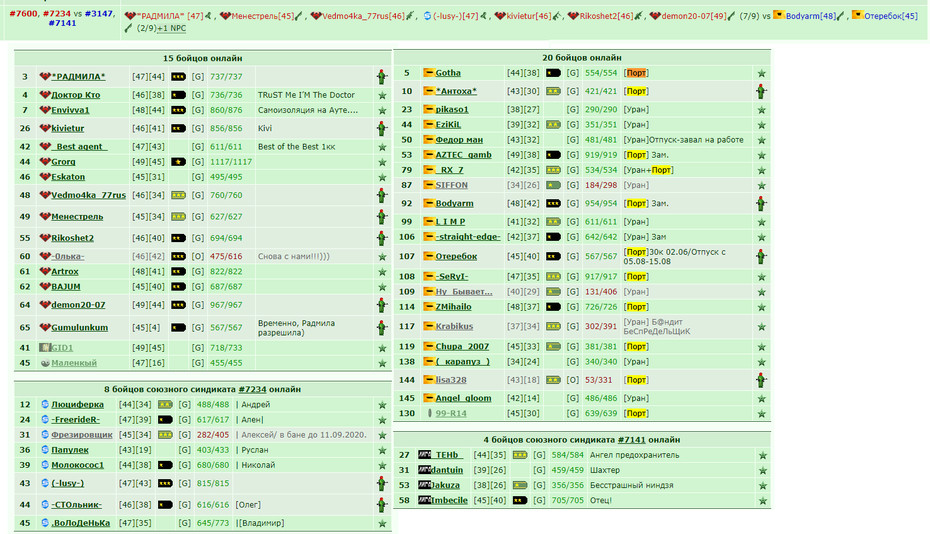This screenshot has width=930, height=534.
Task: Click the soldier icon in Vedmo4ka_77rus list row
Action: pos(382,195)
